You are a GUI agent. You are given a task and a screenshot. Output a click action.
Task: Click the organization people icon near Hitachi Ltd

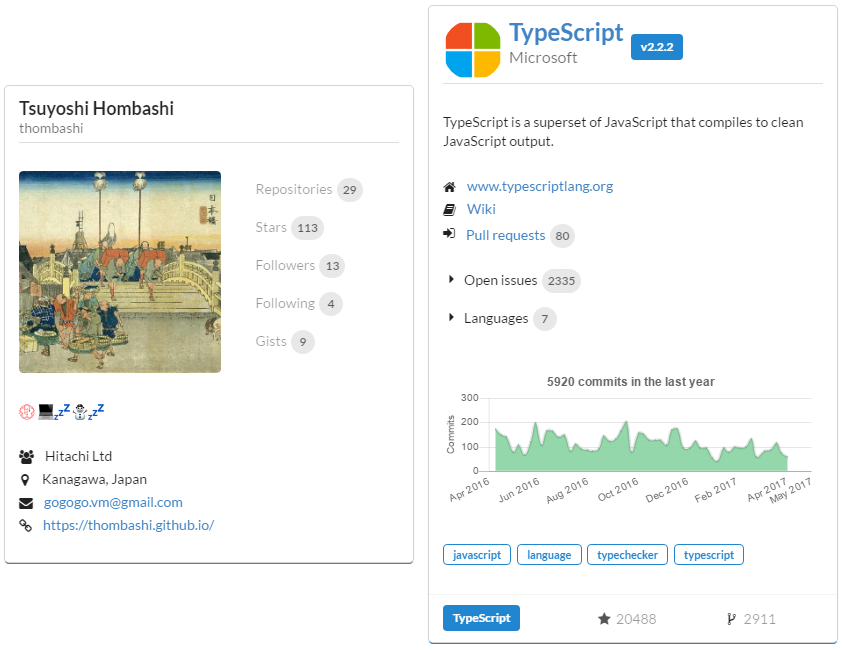pos(26,457)
